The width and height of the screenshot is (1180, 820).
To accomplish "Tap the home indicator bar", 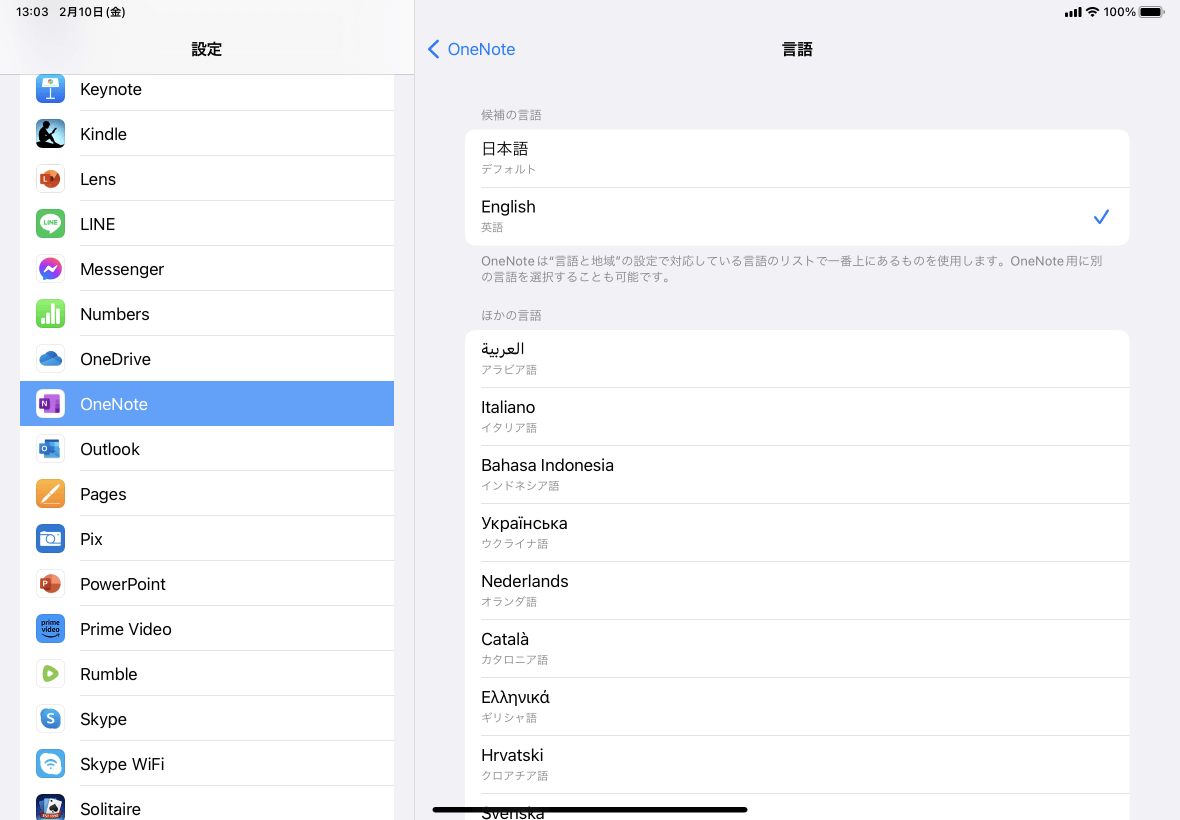I will pos(590,808).
